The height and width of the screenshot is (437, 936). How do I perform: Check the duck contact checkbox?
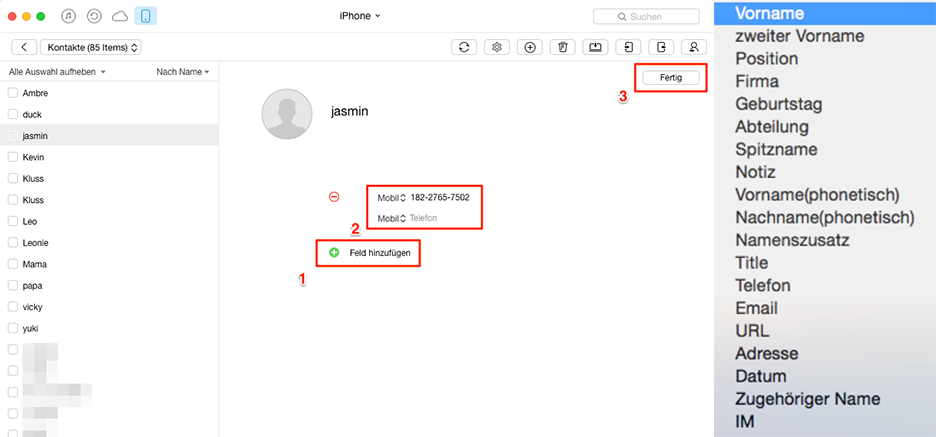13,115
